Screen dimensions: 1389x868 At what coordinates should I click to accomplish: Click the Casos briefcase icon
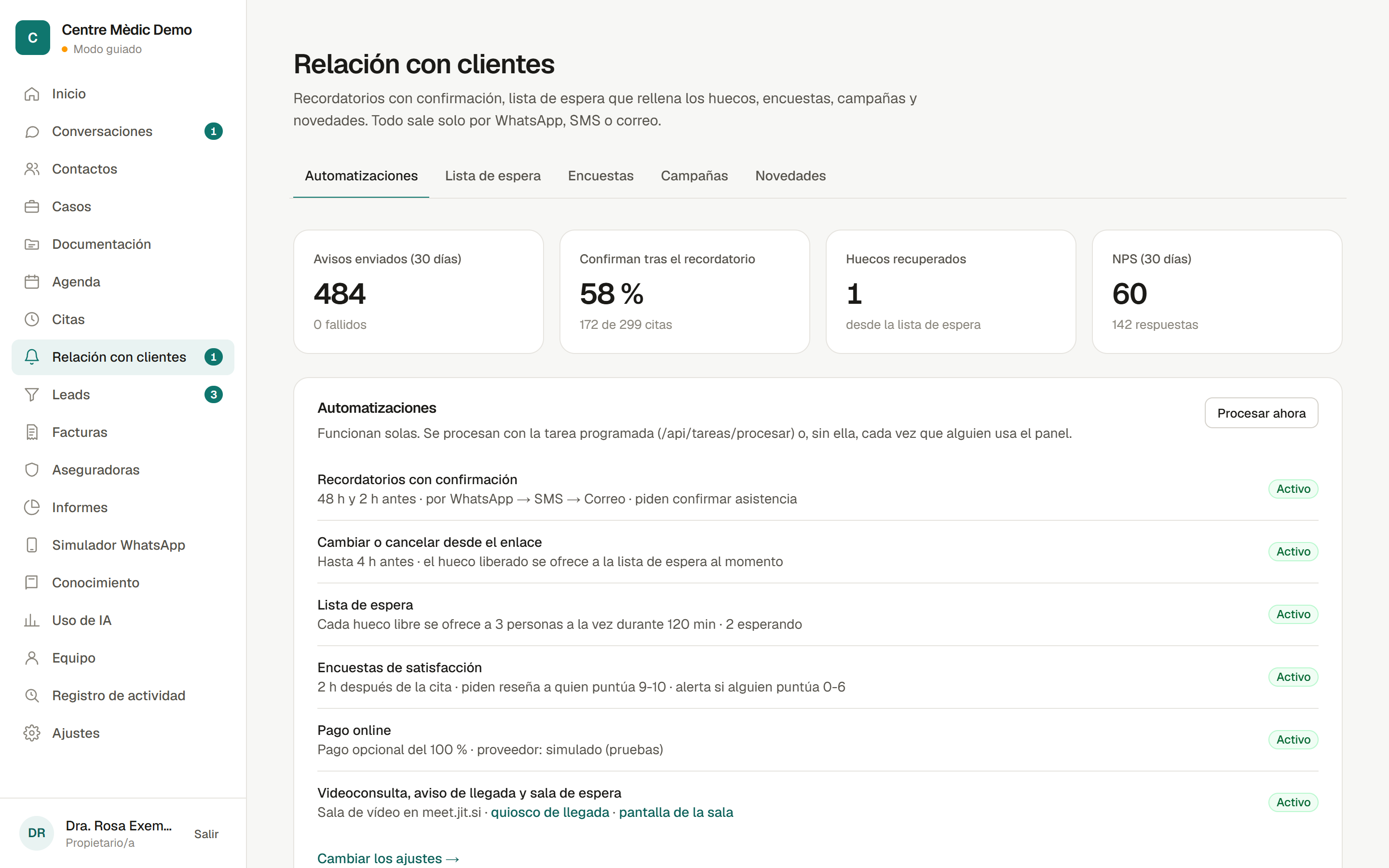click(x=32, y=207)
